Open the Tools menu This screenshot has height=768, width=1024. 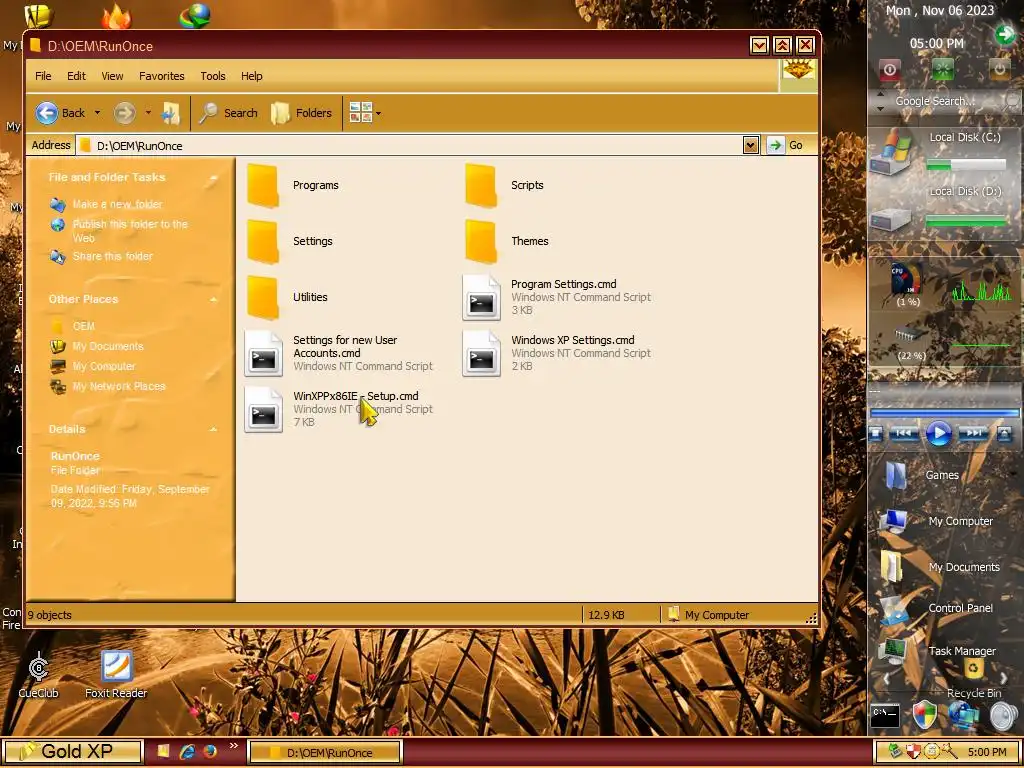pos(213,76)
